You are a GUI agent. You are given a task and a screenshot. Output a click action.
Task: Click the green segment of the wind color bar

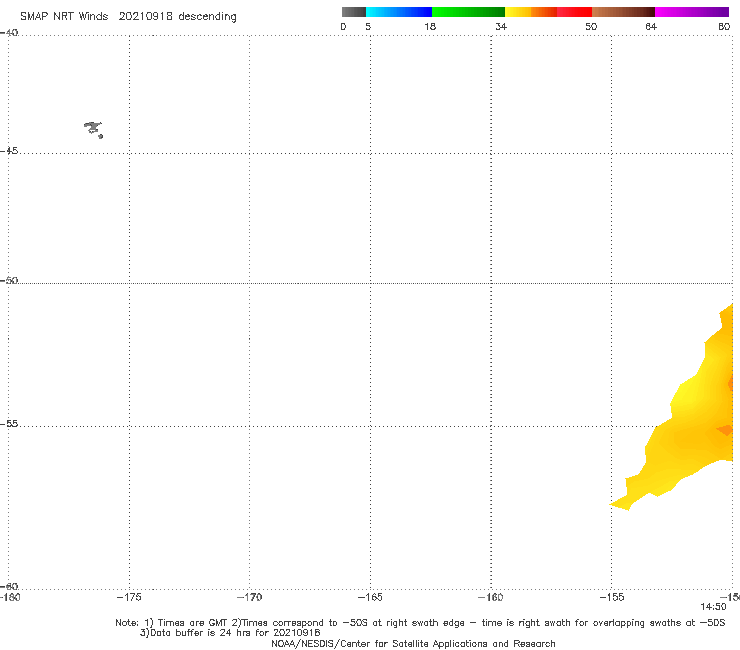468,12
